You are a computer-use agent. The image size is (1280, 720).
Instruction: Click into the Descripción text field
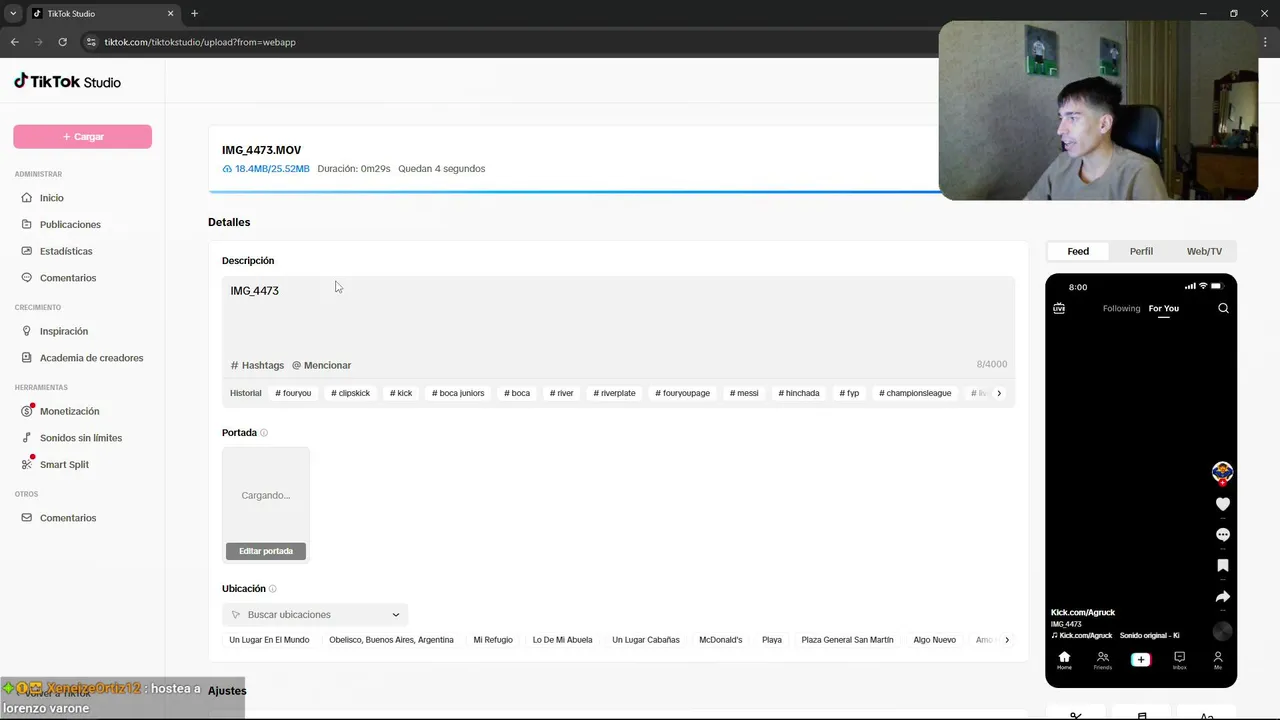click(x=618, y=315)
